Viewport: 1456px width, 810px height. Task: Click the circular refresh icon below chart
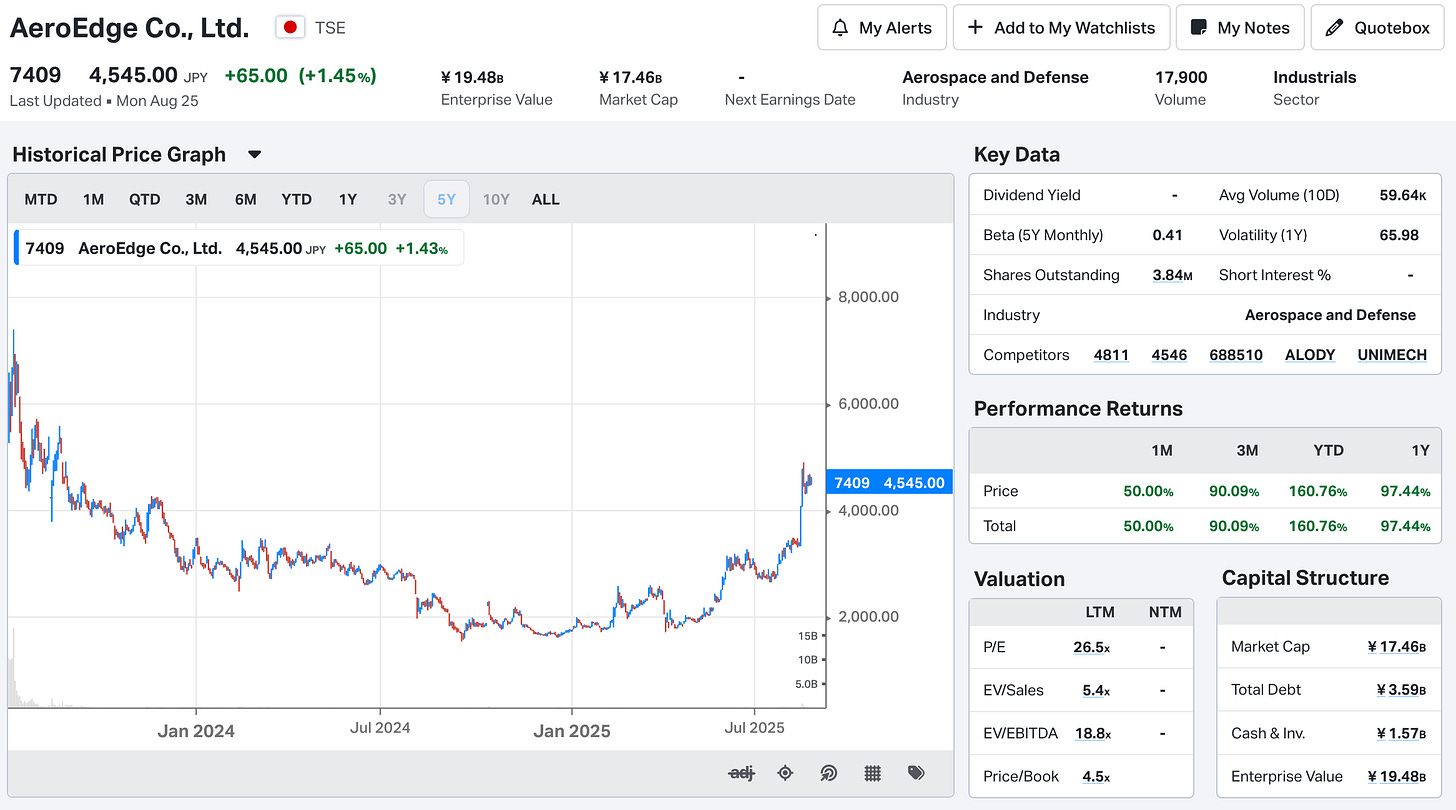(x=828, y=773)
